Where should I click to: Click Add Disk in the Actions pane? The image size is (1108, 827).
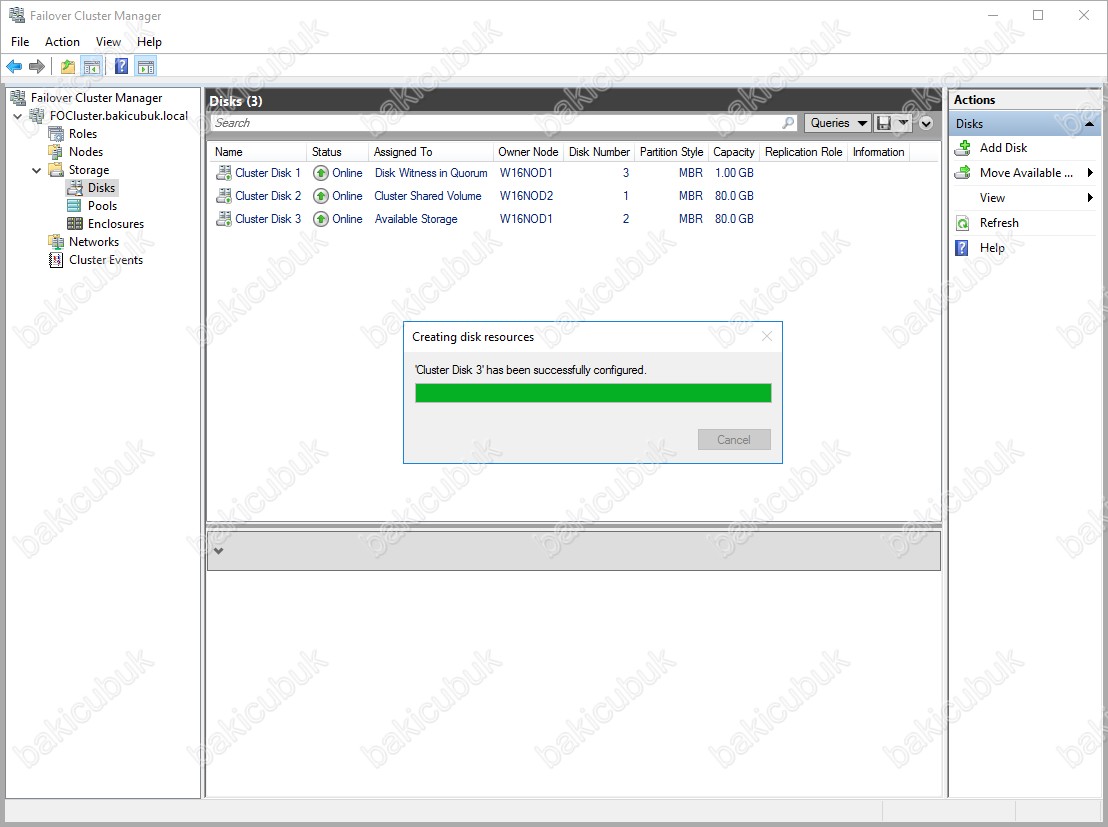[x=1003, y=148]
